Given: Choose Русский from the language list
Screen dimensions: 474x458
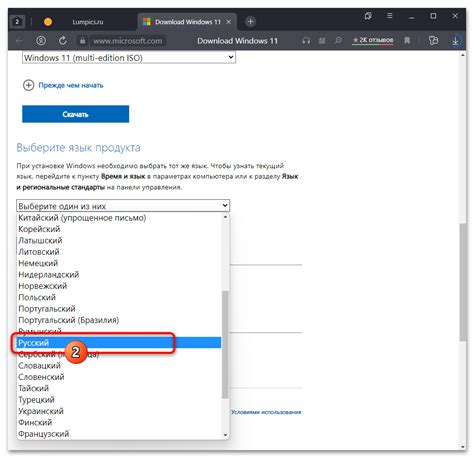Looking at the screenshot, I should coord(119,343).
